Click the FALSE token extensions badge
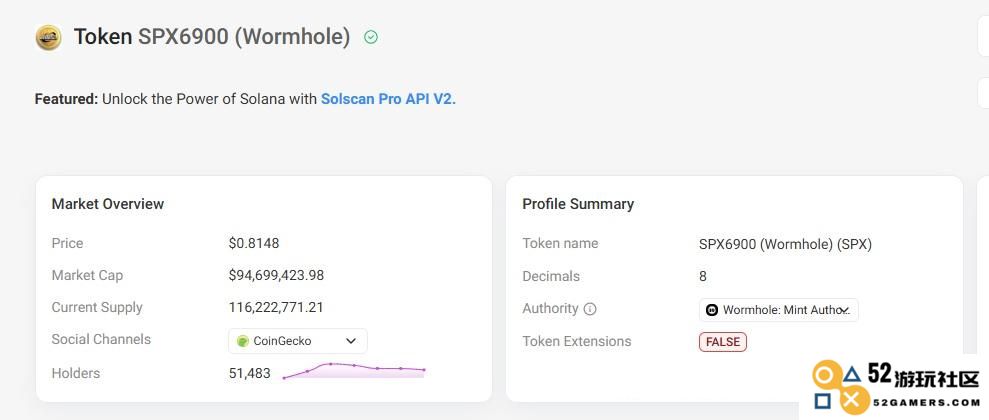This screenshot has width=989, height=420. click(723, 342)
